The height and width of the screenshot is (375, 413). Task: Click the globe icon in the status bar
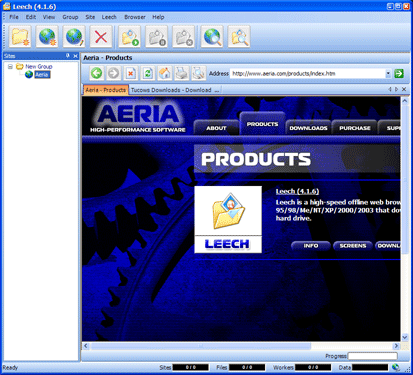coord(396,367)
